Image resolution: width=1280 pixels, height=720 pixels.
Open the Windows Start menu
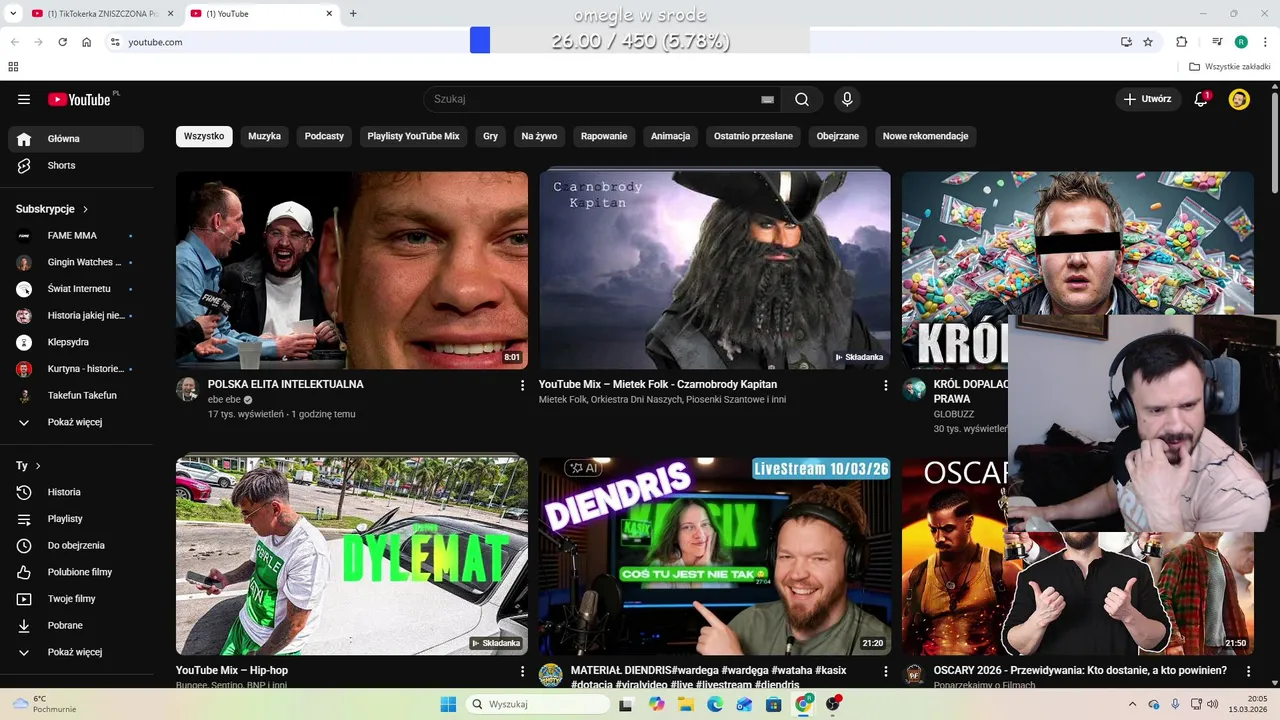pyautogui.click(x=448, y=704)
